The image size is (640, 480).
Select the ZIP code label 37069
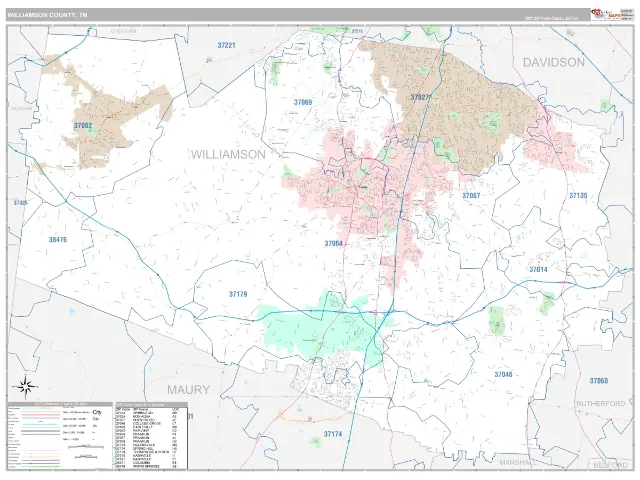point(303,102)
